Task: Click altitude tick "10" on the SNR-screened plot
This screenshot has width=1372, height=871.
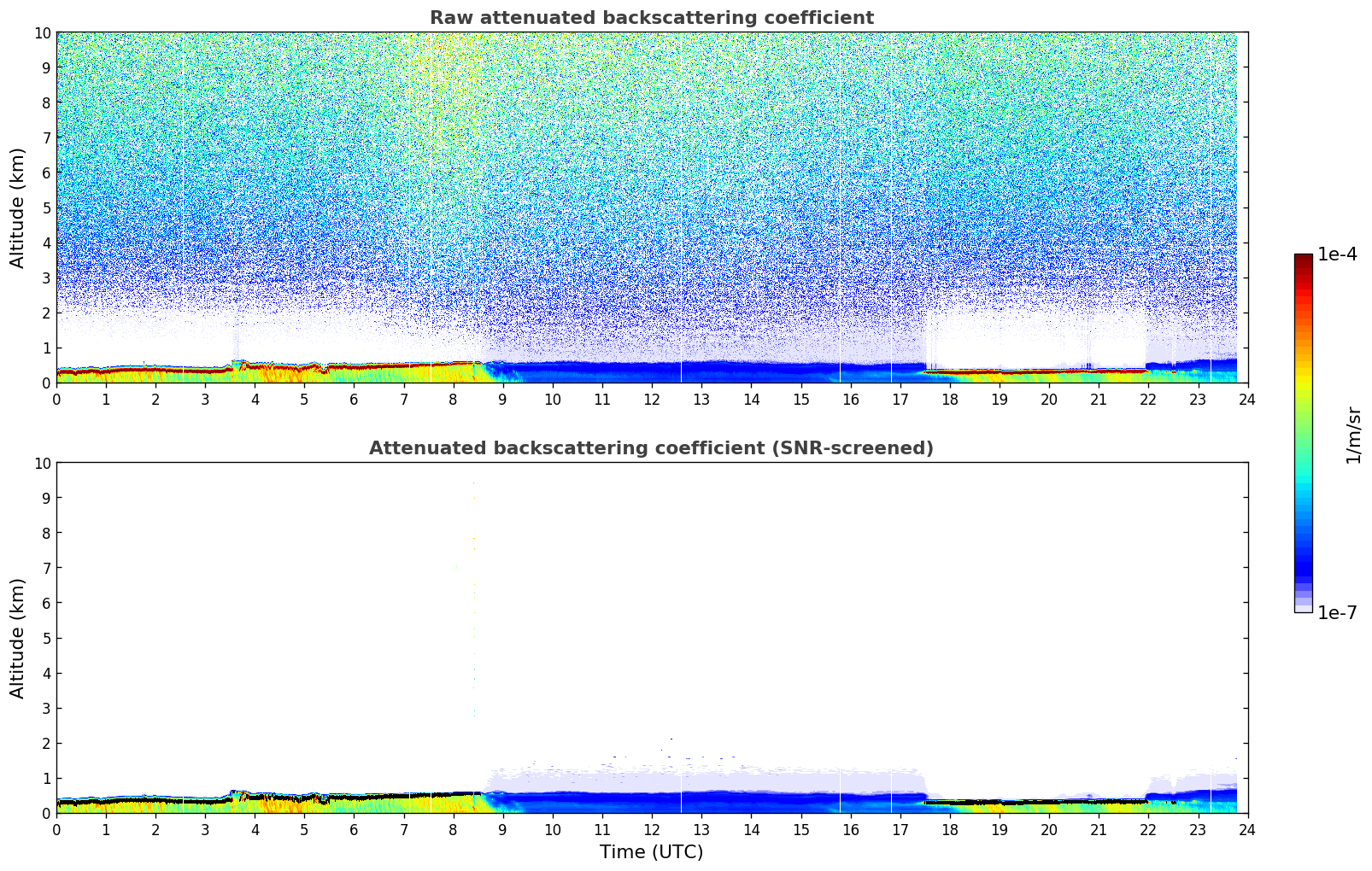Action: pyautogui.click(x=42, y=463)
